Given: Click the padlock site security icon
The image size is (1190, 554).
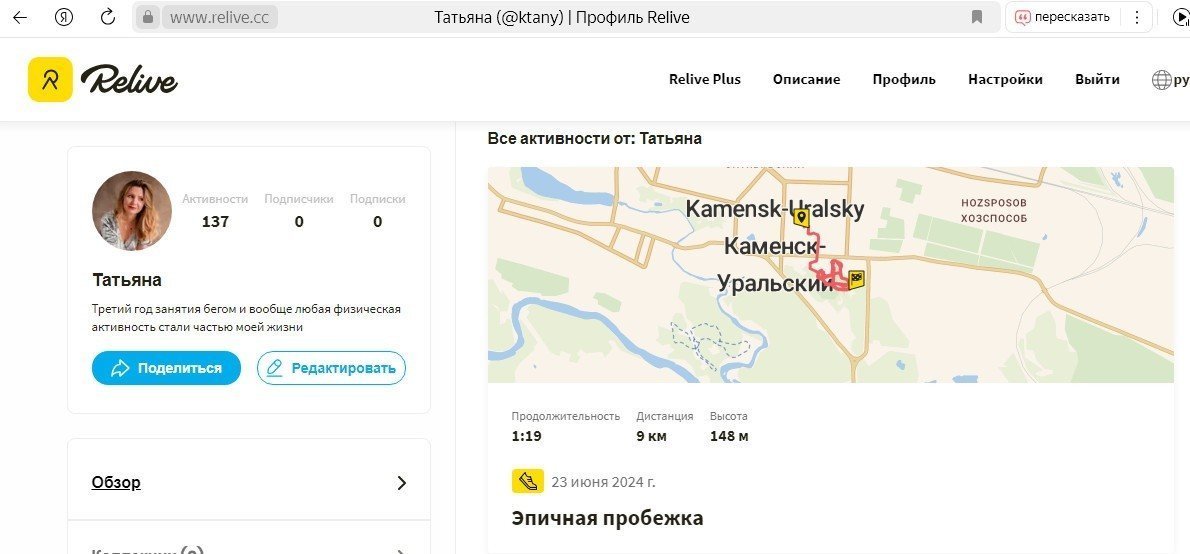Looking at the screenshot, I should [x=148, y=17].
